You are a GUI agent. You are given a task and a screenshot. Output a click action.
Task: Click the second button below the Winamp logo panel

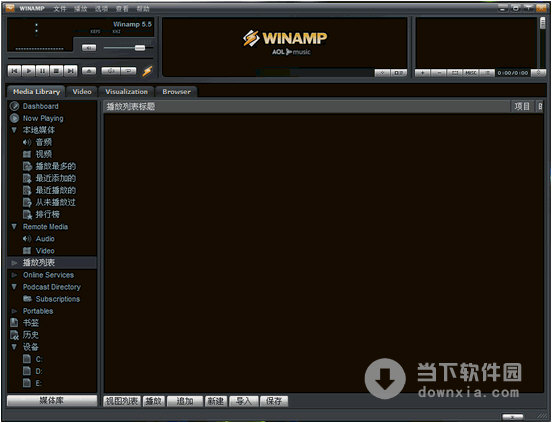(x=399, y=73)
